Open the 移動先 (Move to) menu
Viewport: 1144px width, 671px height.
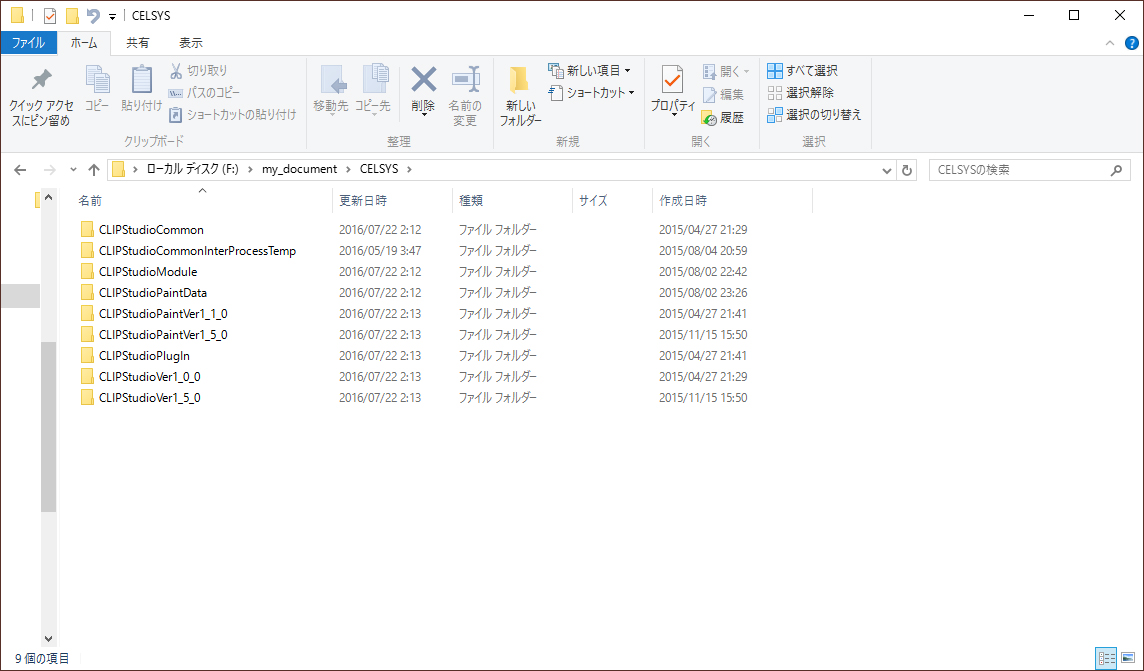[x=331, y=90]
